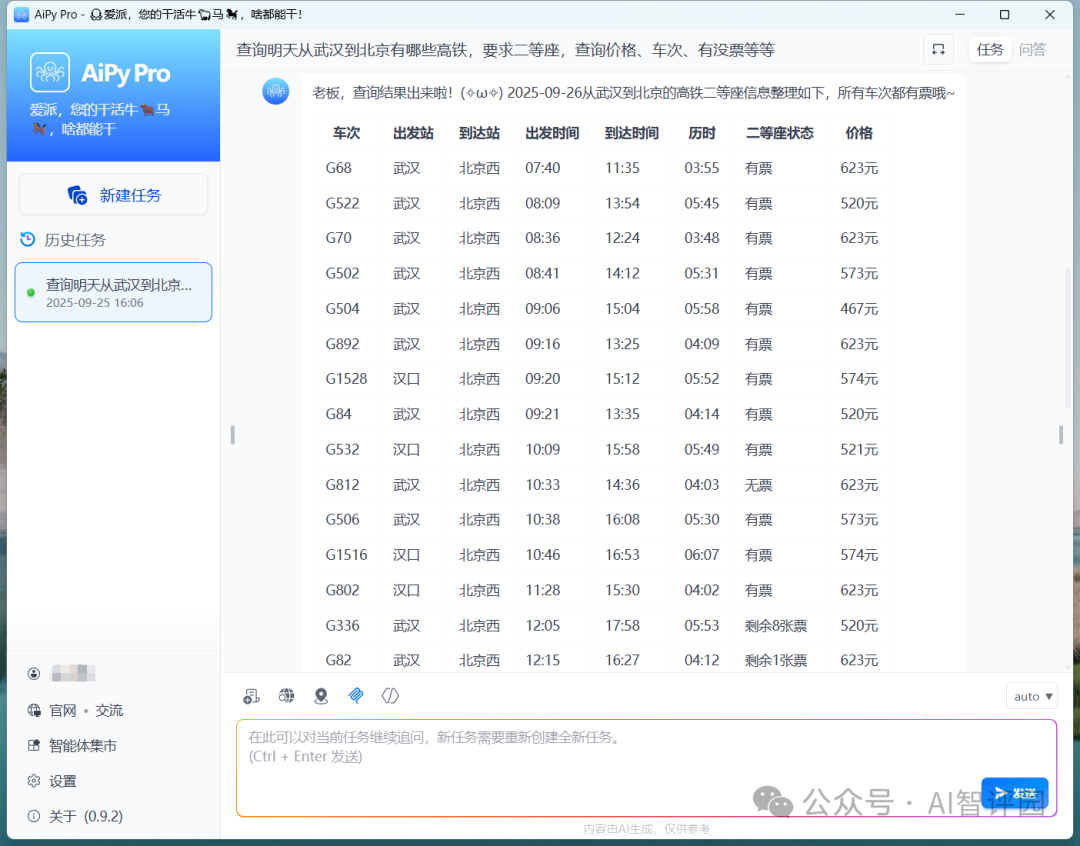Select the code brackets icon
The image size is (1080, 846).
pyautogui.click(x=390, y=695)
